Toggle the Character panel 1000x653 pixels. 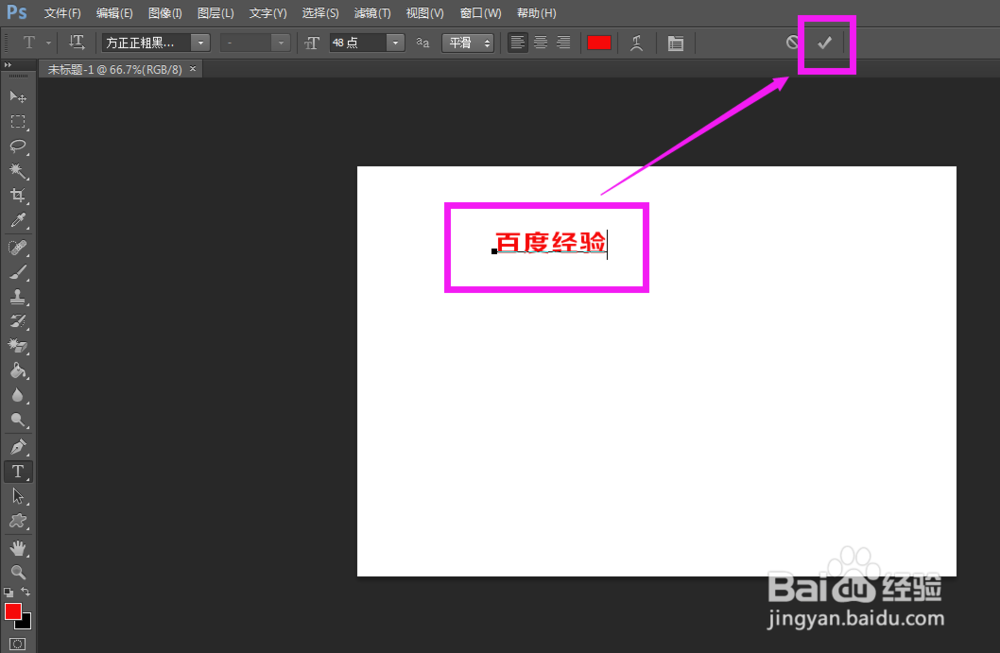675,42
